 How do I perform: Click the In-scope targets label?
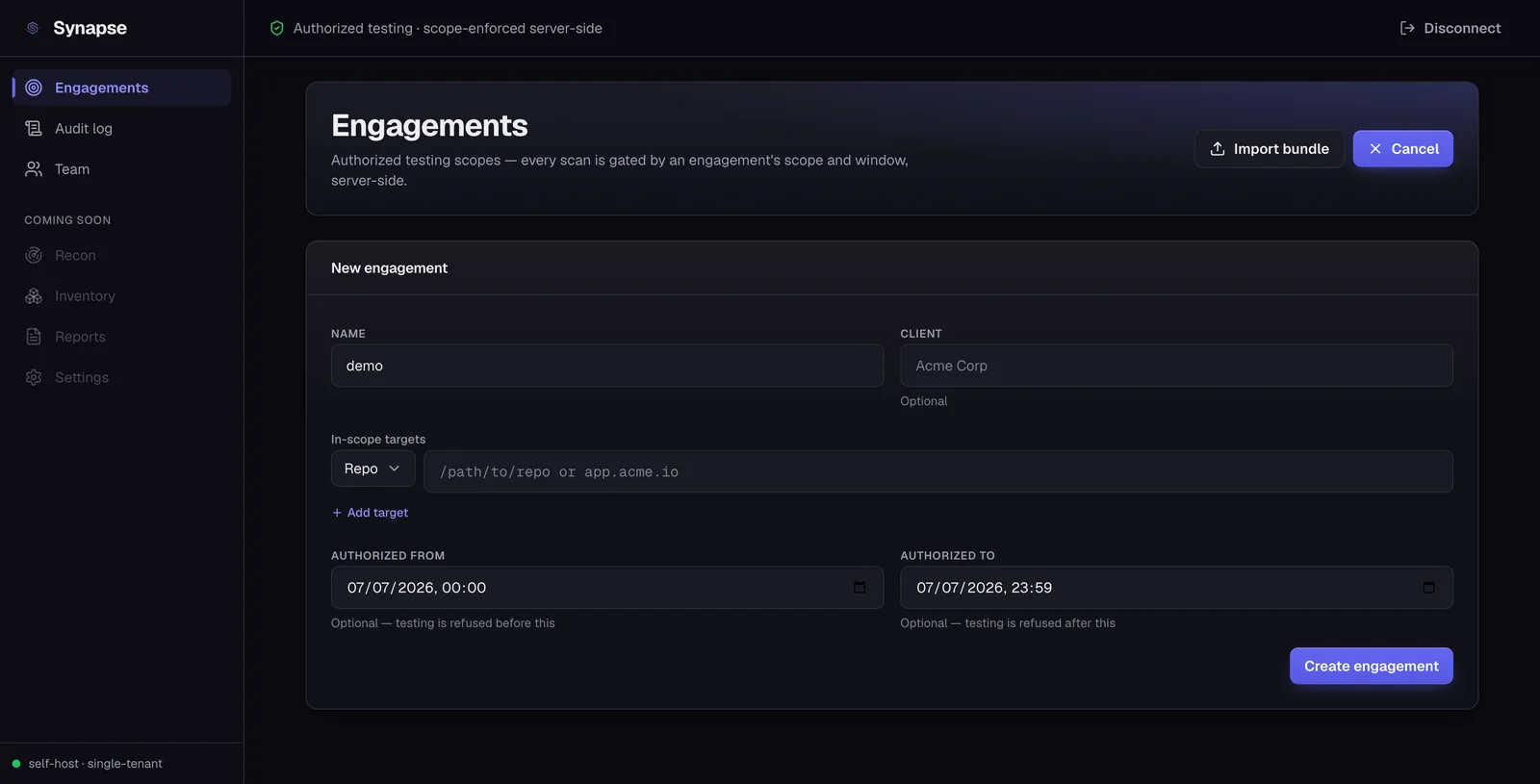[x=378, y=439]
